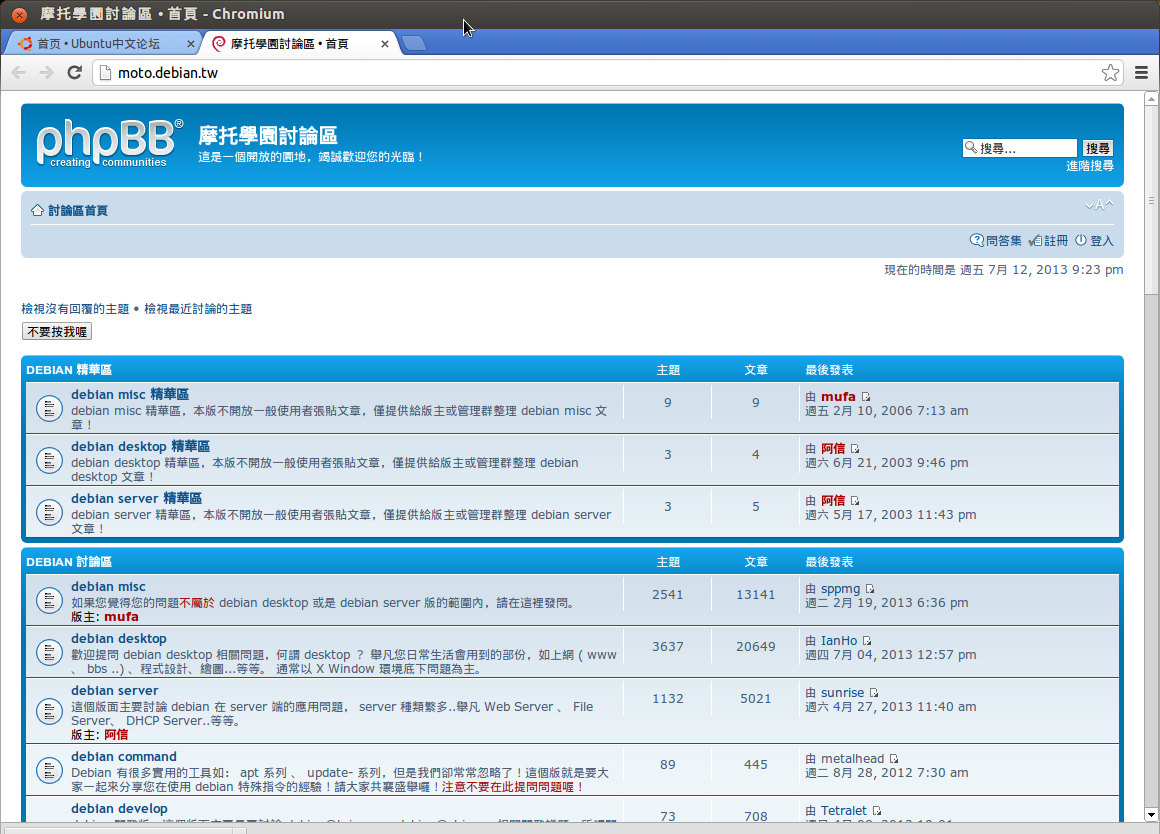
Task: Open moderator 阿信 under debian server
Action: pyautogui.click(x=116, y=734)
